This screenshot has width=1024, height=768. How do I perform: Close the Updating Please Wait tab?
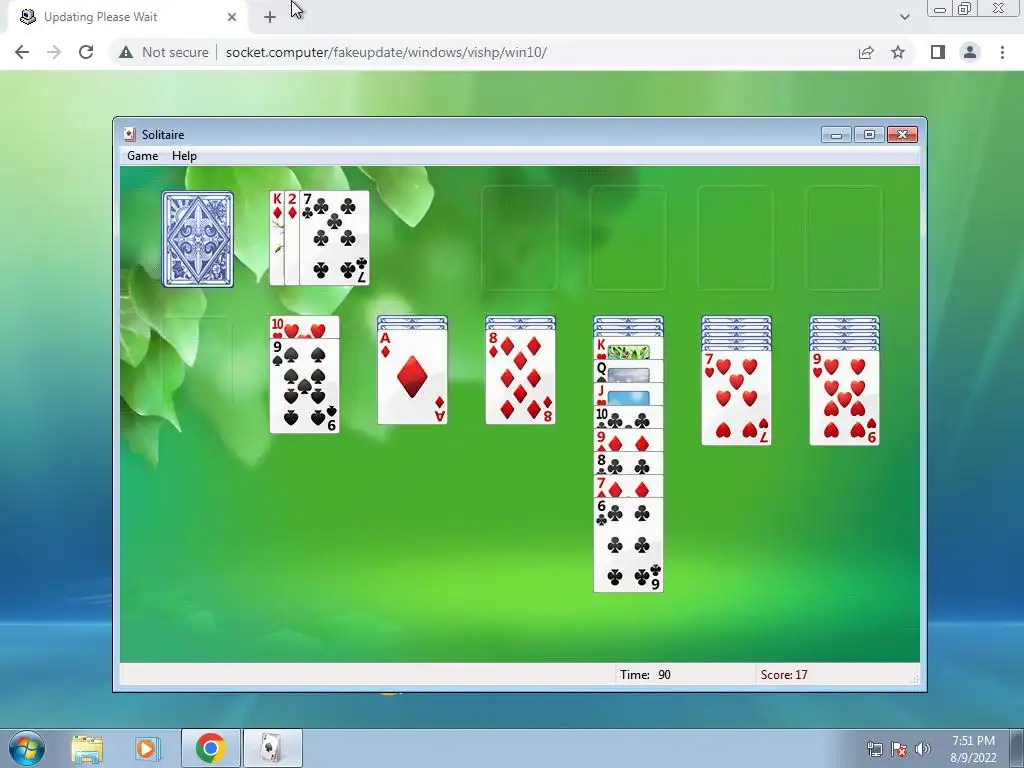[x=232, y=17]
